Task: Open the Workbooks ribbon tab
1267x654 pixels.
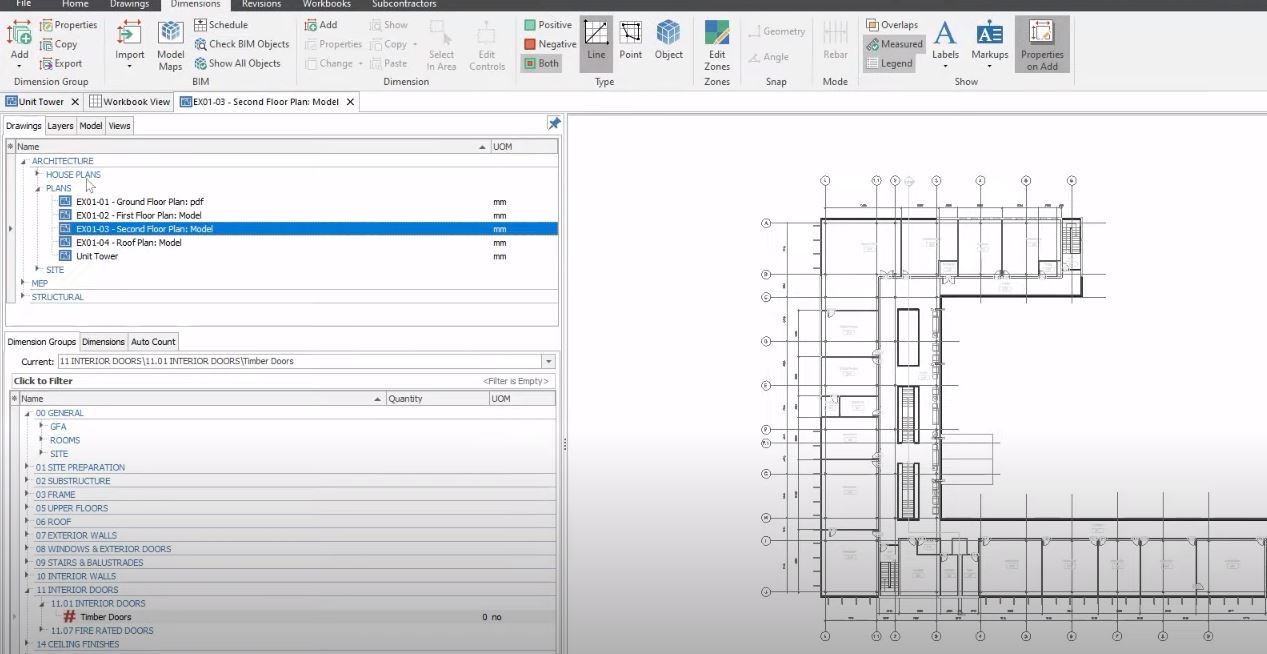Action: tap(326, 4)
